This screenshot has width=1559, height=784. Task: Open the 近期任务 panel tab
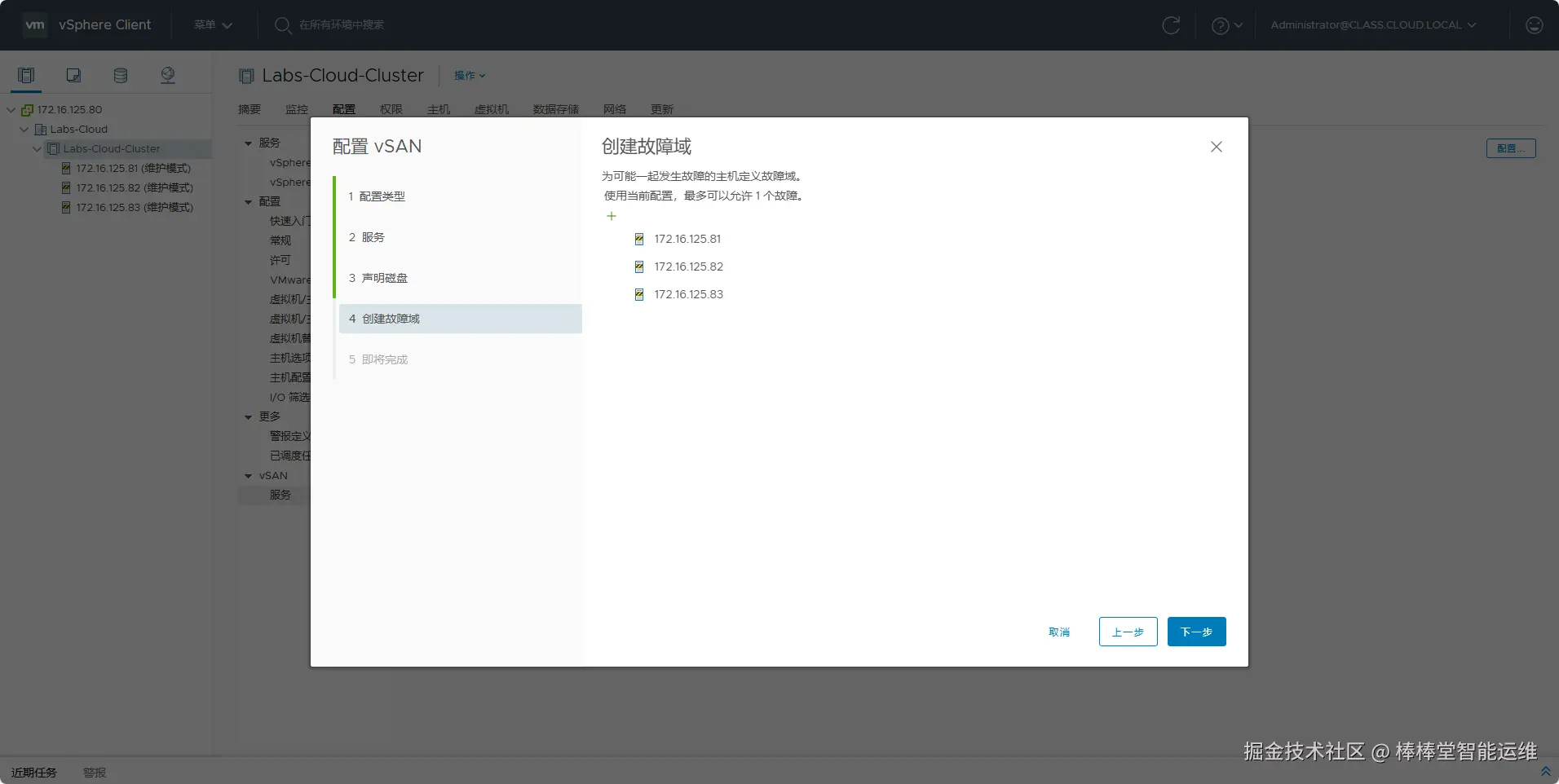(34, 773)
